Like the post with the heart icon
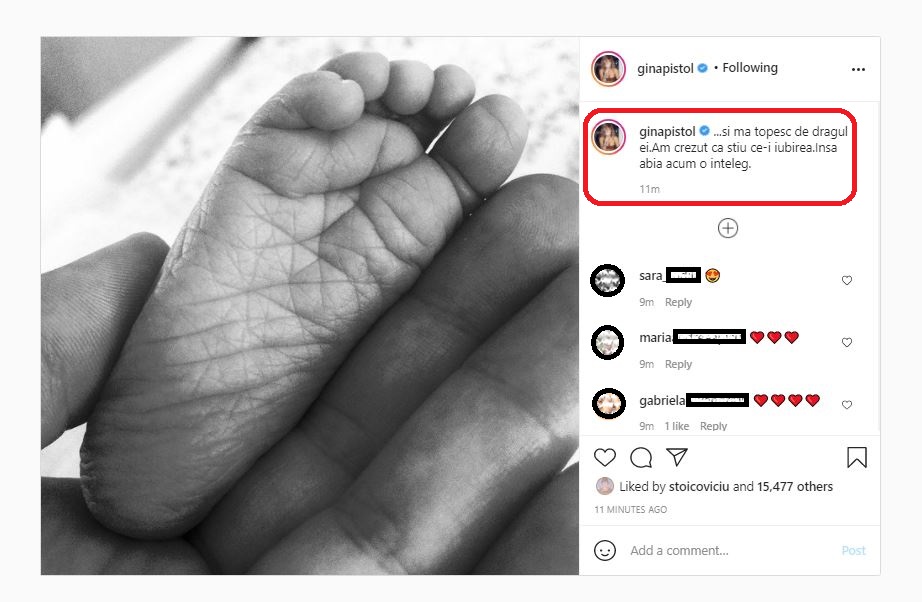The width and height of the screenshot is (922, 602). click(x=605, y=458)
